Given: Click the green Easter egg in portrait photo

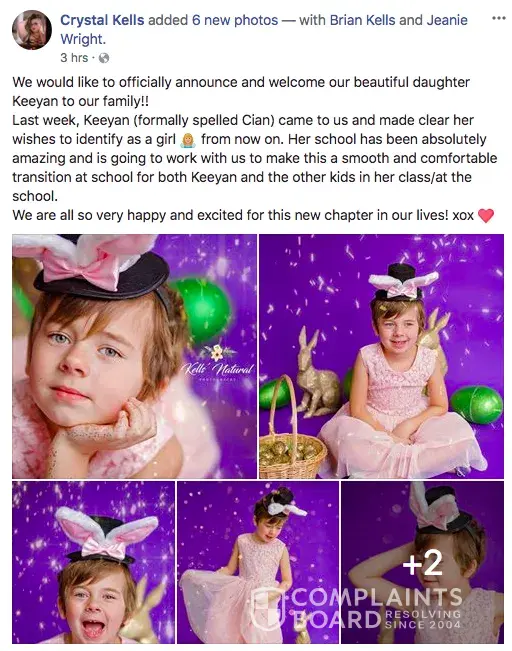Looking at the screenshot, I should (x=204, y=310).
